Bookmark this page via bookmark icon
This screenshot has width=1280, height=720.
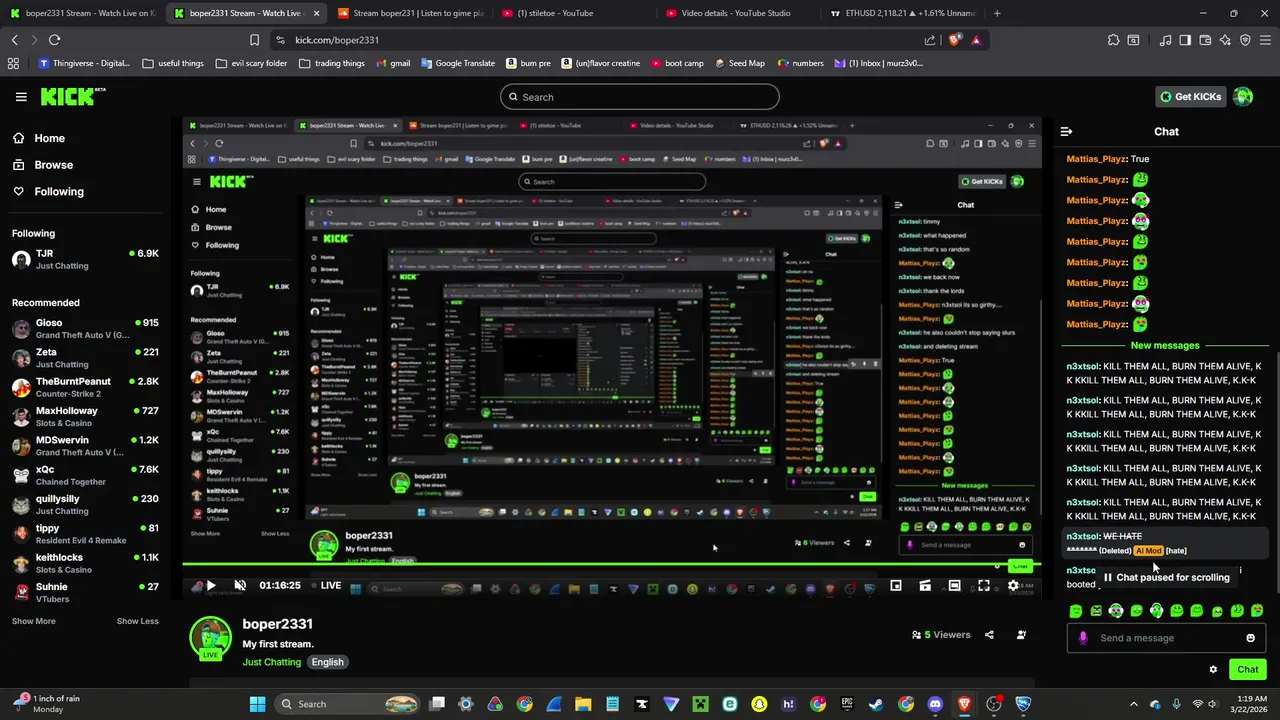[254, 40]
